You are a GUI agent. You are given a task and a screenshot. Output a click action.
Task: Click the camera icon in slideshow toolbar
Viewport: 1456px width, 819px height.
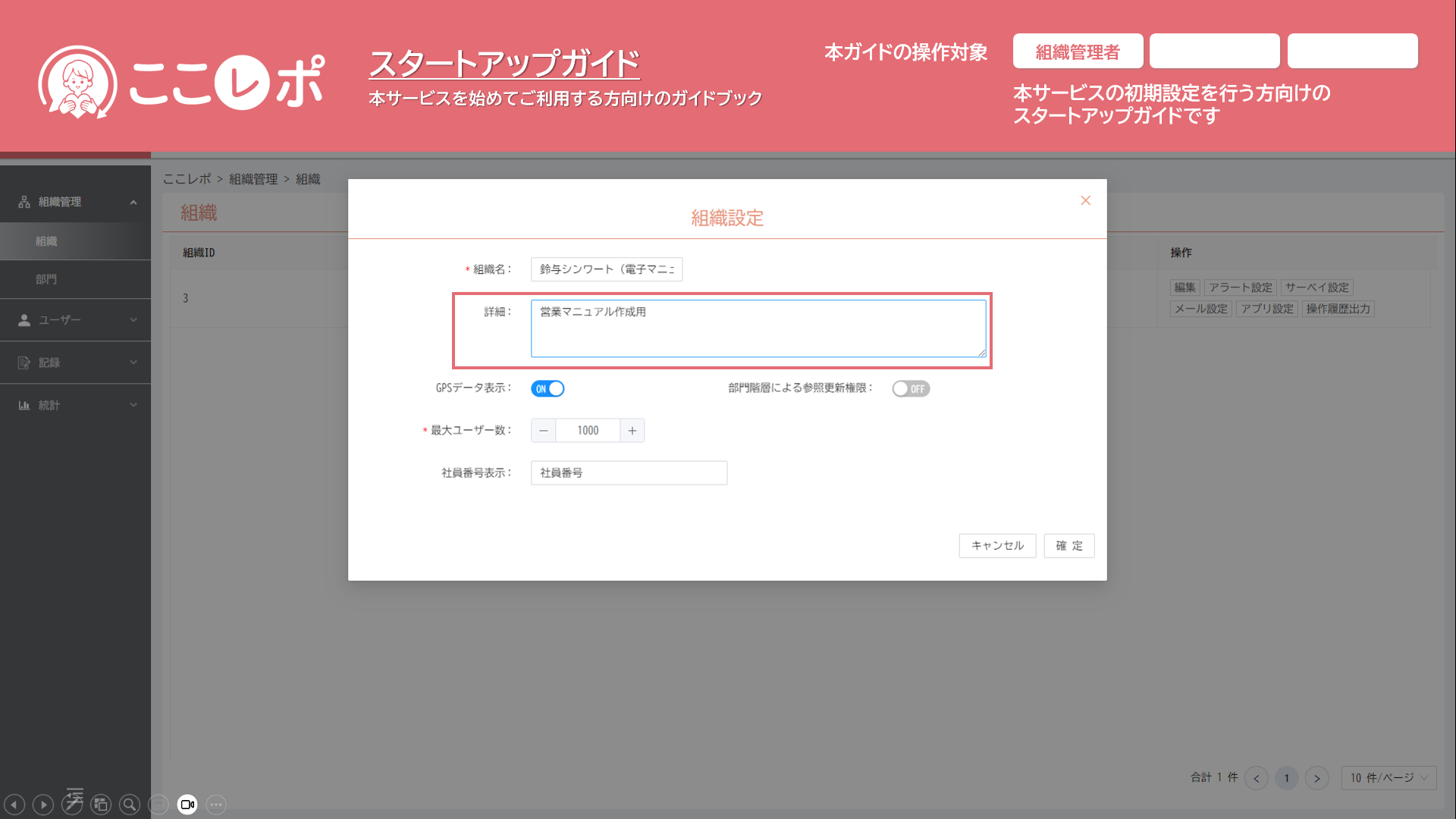coord(187,805)
